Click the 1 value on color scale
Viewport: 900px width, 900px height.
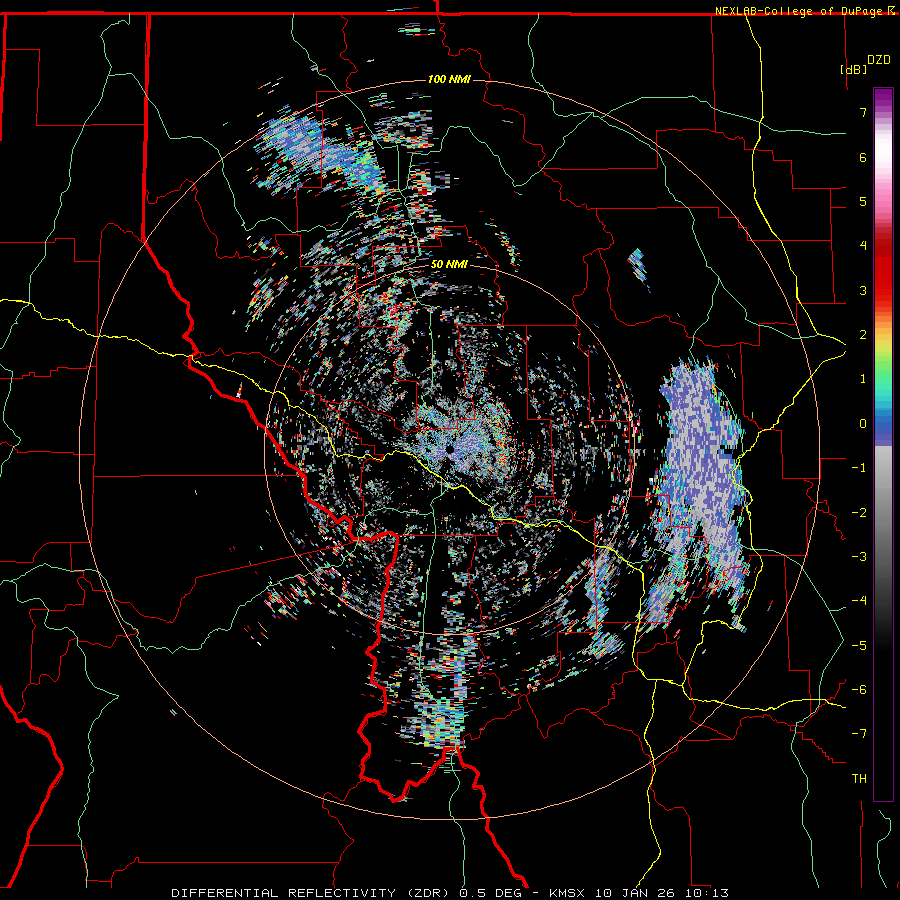coord(863,379)
